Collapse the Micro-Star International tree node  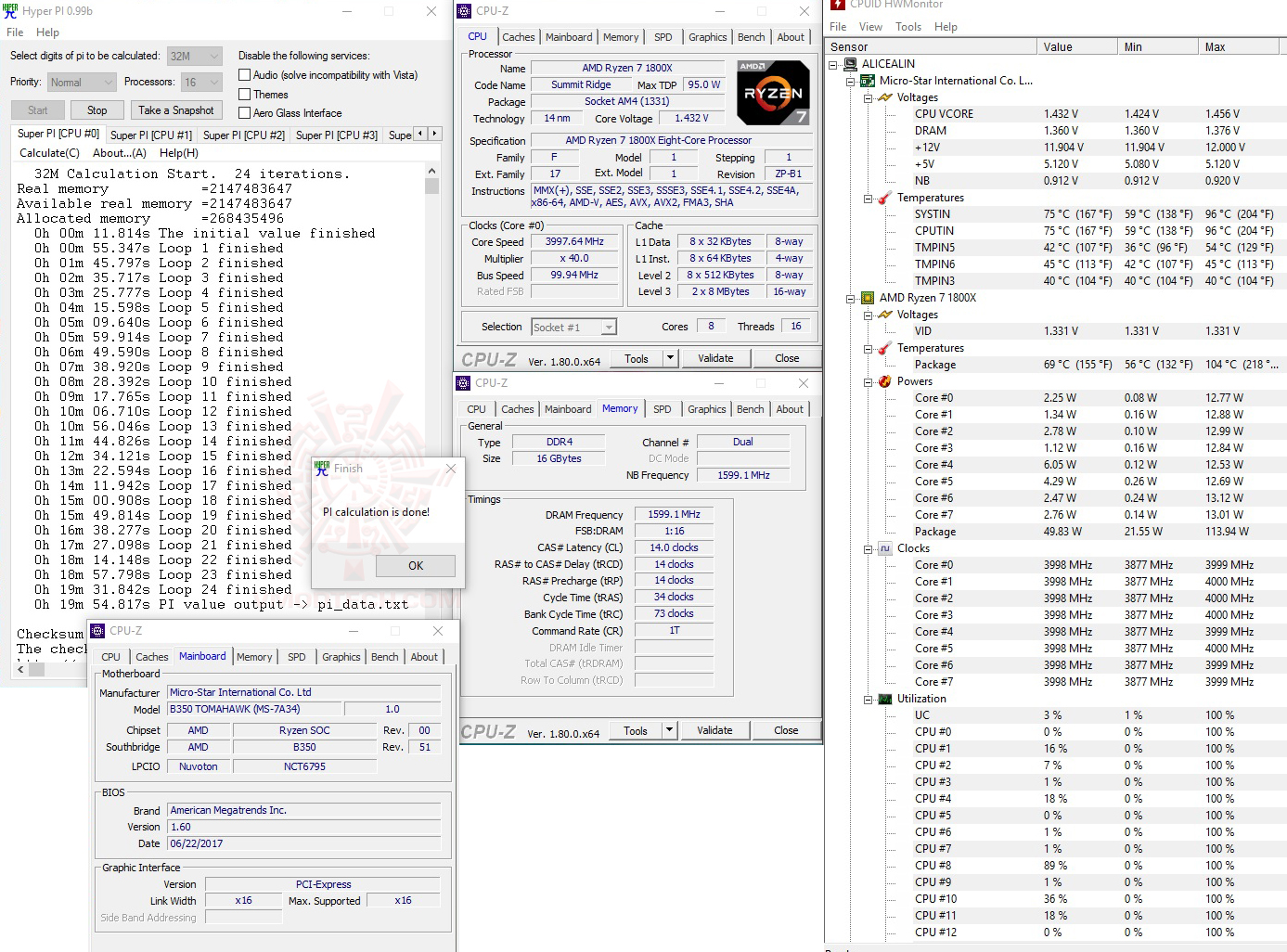pos(850,81)
